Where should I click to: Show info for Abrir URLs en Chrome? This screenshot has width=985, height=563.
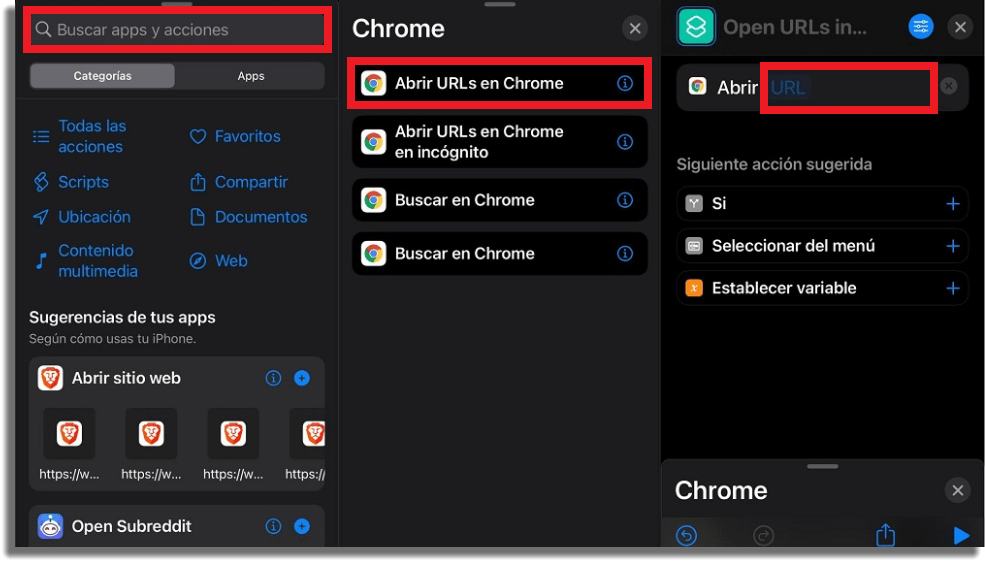coord(625,84)
